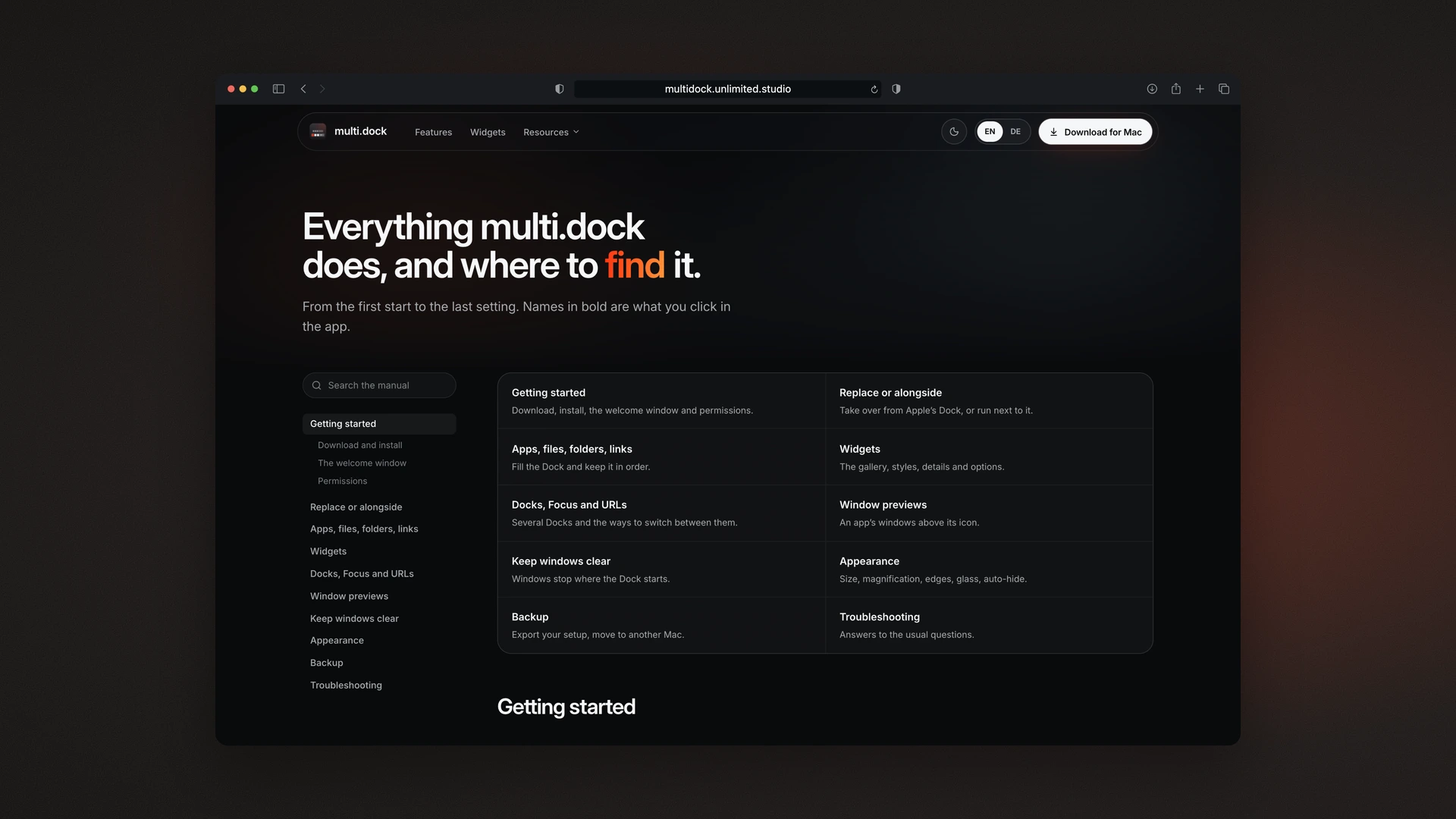Toggle dark mode with moon icon
This screenshot has width=1456, height=819.
coord(954,131)
